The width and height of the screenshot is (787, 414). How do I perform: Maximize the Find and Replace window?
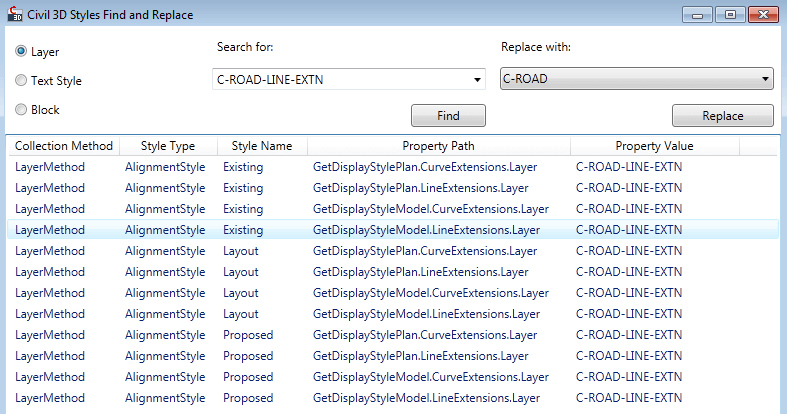pos(730,15)
